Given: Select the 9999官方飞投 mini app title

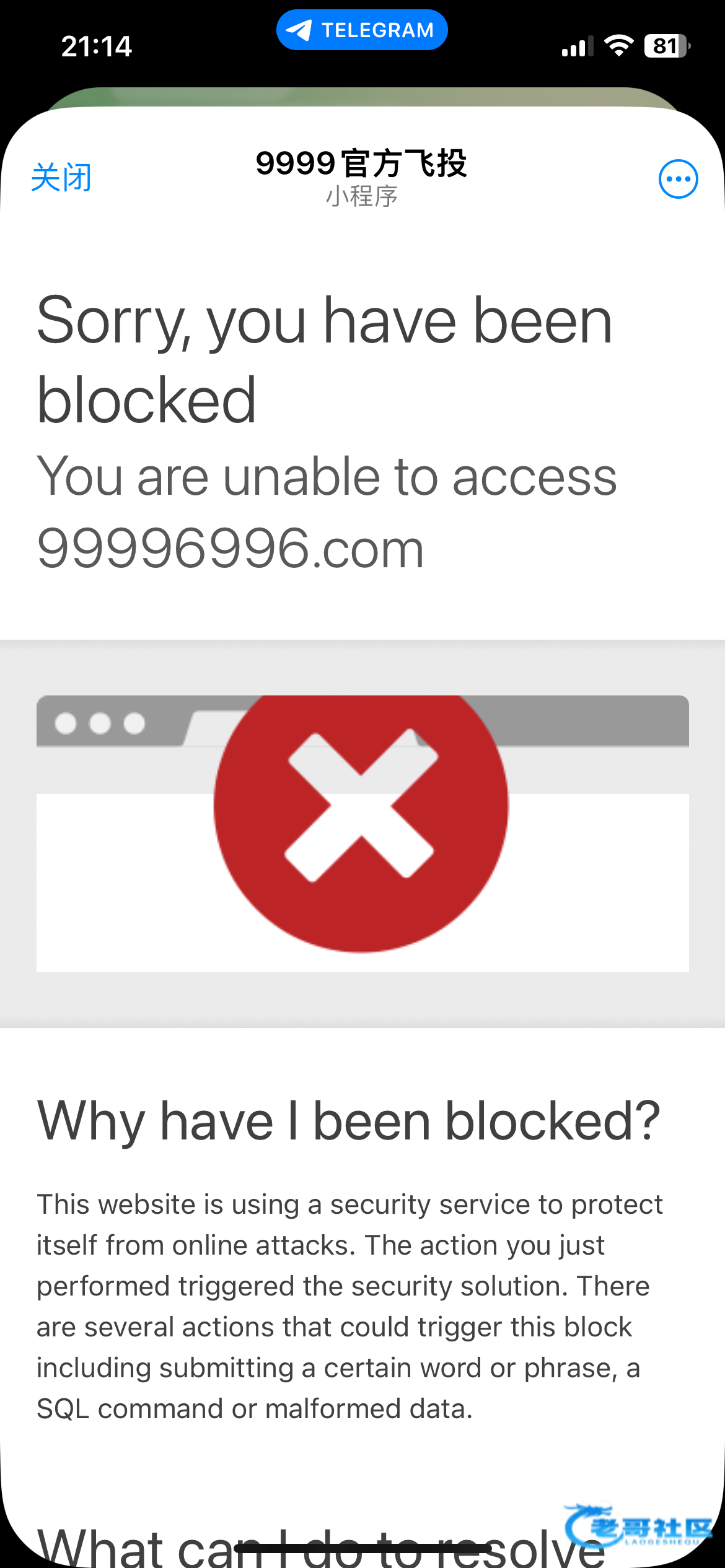Looking at the screenshot, I should pos(361,163).
